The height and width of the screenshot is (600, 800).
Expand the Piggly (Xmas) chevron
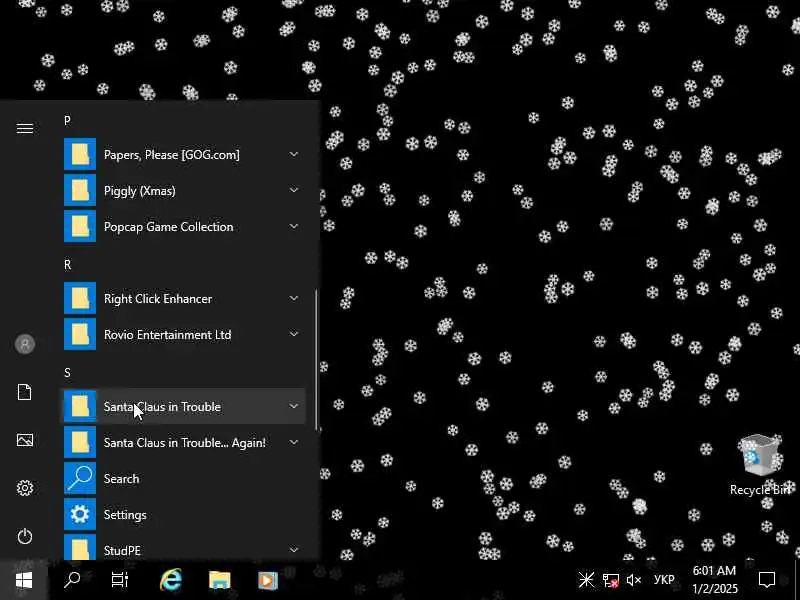coord(294,190)
